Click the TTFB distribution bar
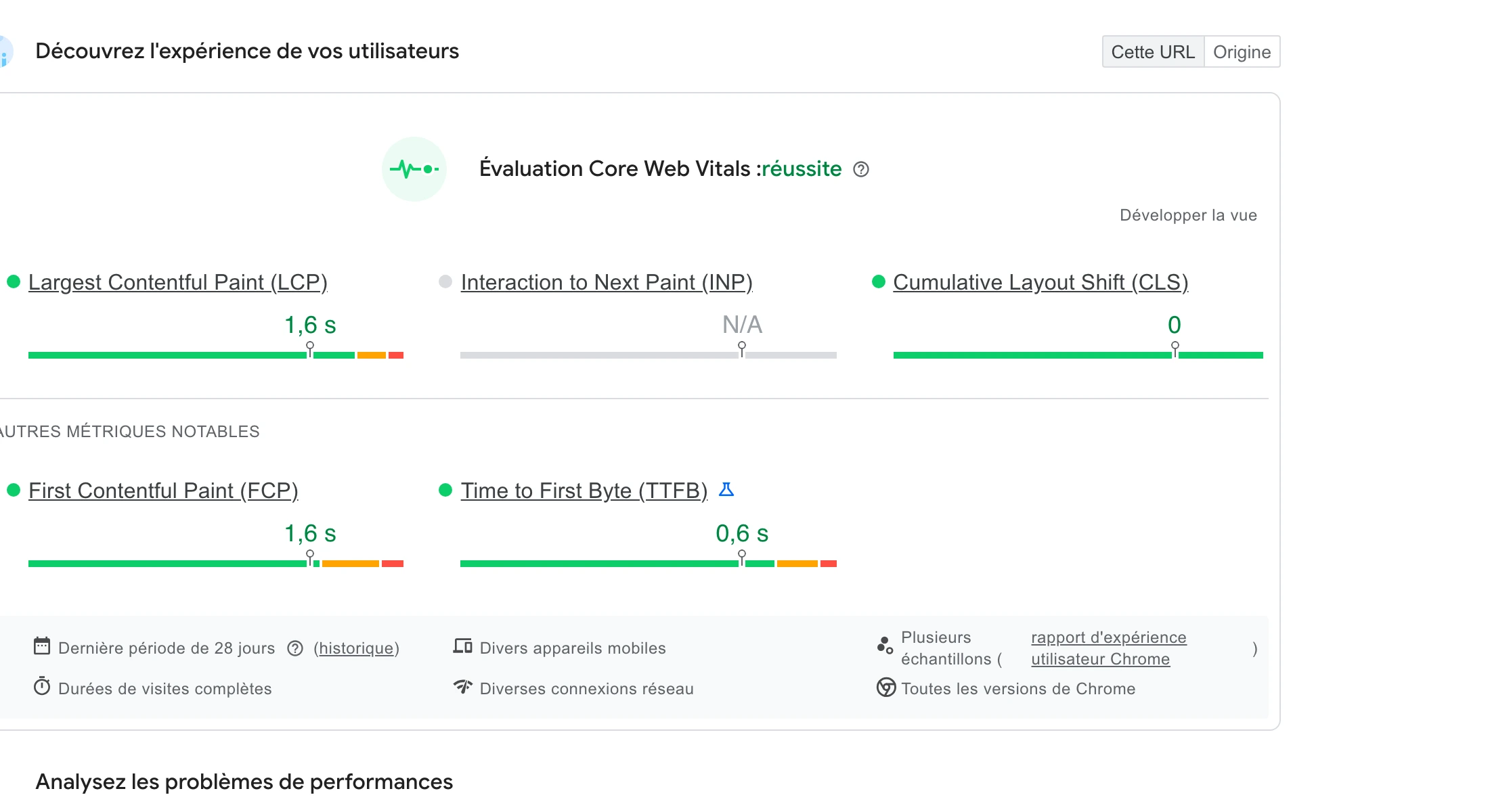 click(x=649, y=564)
